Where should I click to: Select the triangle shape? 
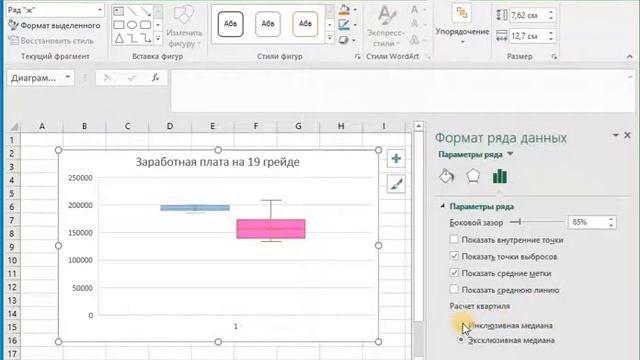point(119,38)
